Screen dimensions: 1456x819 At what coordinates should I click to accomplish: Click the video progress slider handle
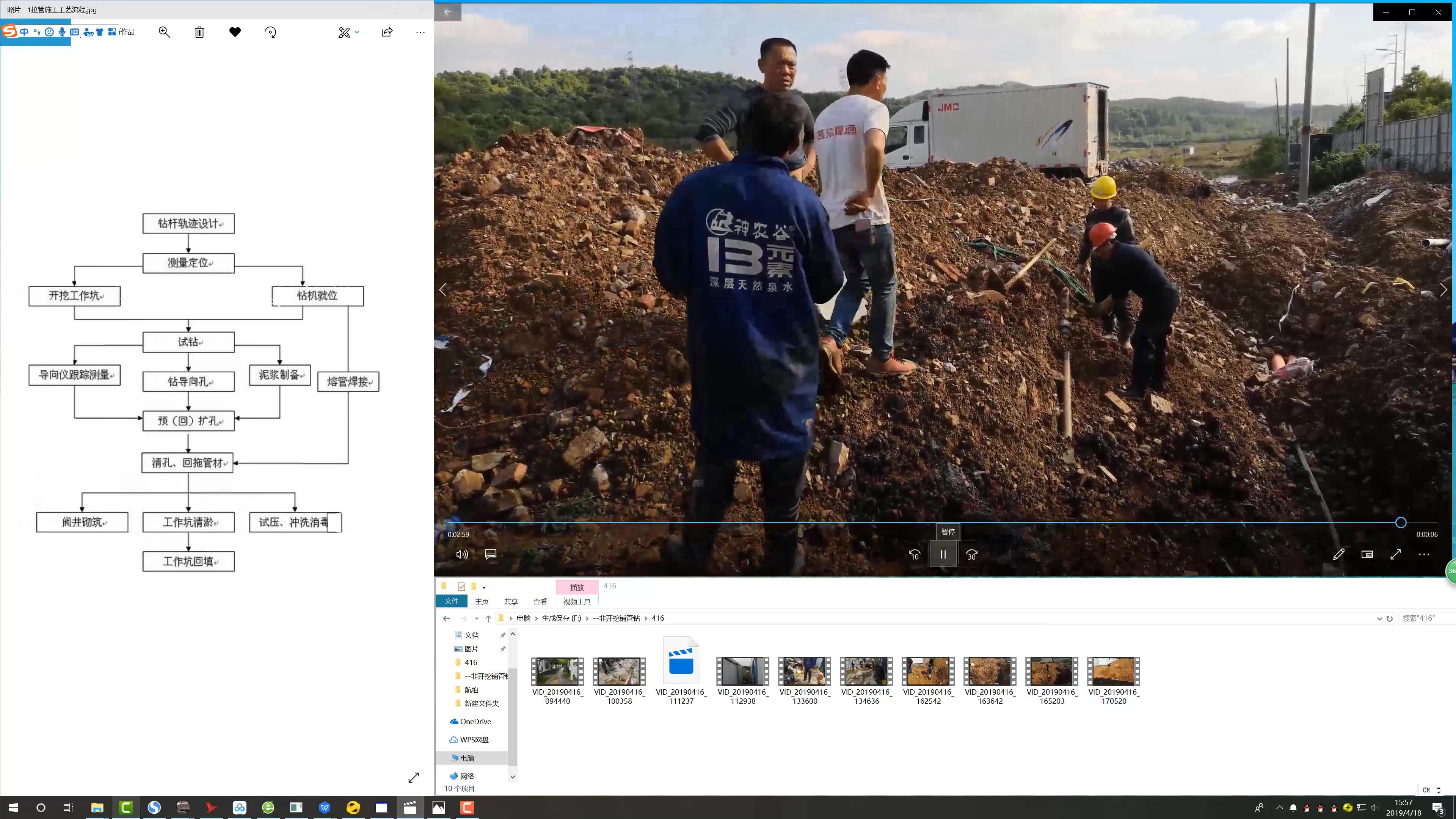coord(1401,523)
